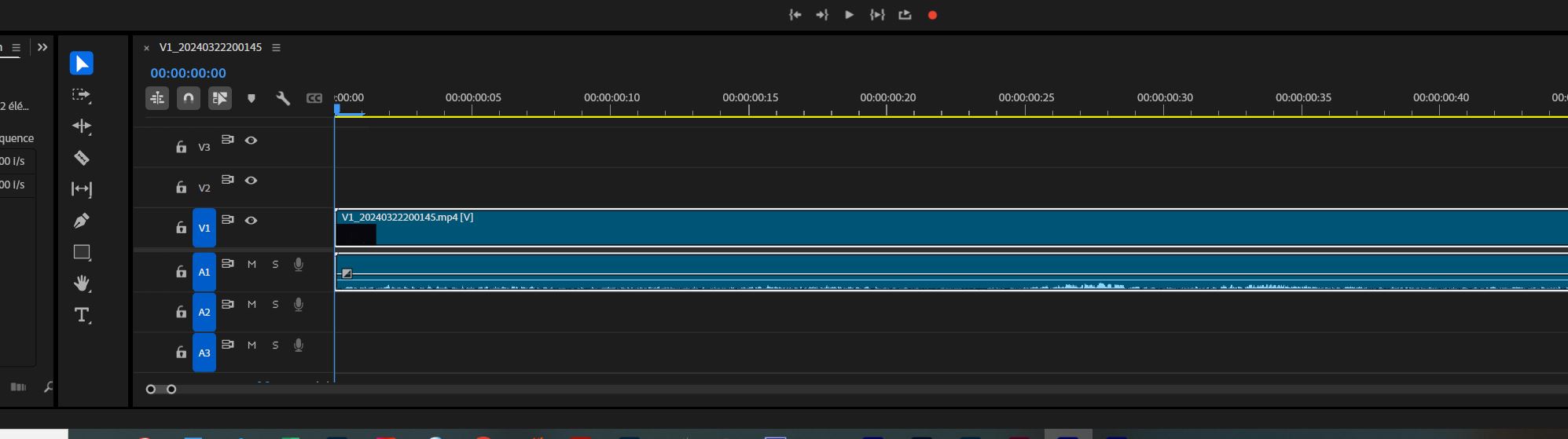Toggle insert sequences as nests option
1568x439 pixels.
coord(157,98)
